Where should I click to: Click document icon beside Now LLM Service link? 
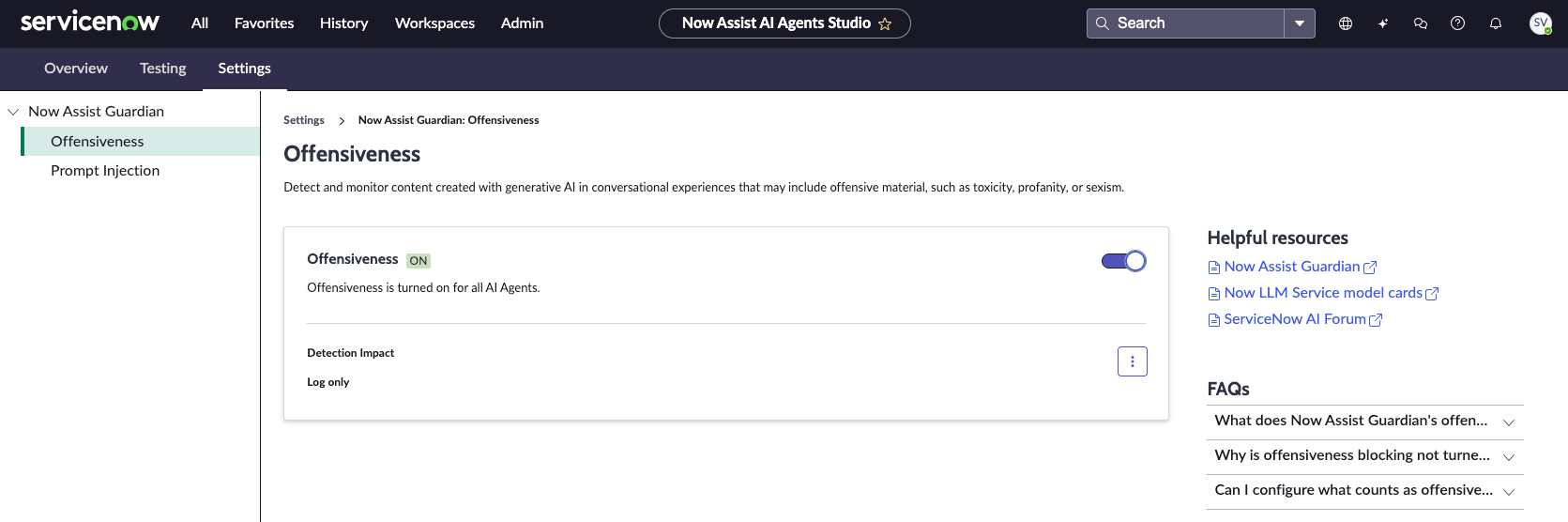click(1214, 294)
